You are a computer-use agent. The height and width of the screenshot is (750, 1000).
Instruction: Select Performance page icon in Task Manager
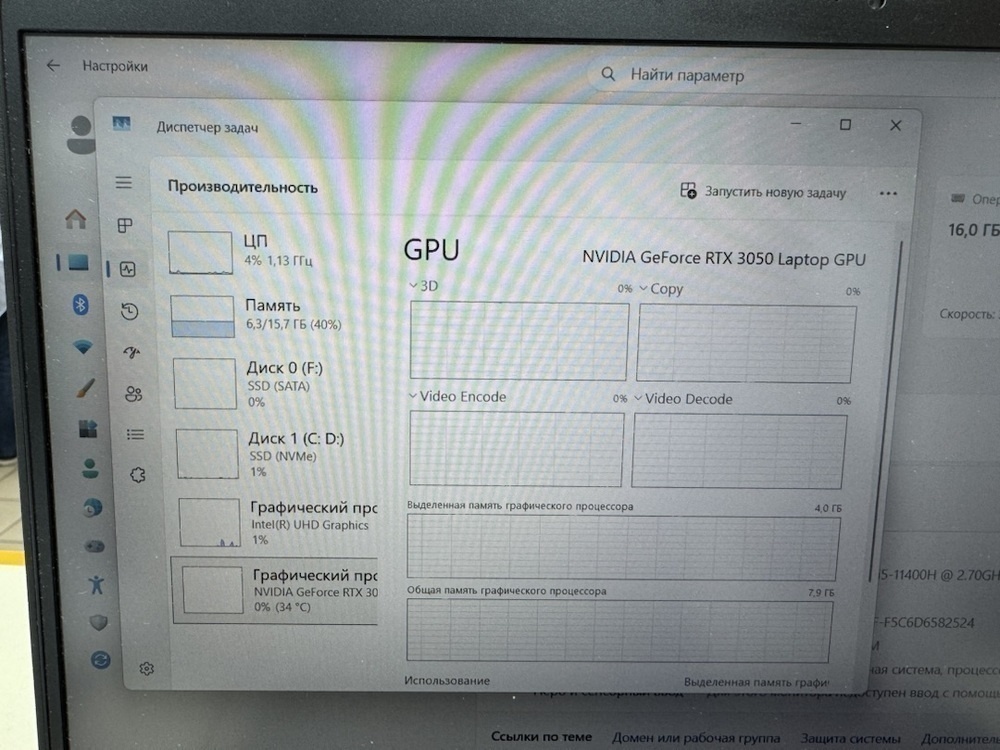[x=128, y=269]
